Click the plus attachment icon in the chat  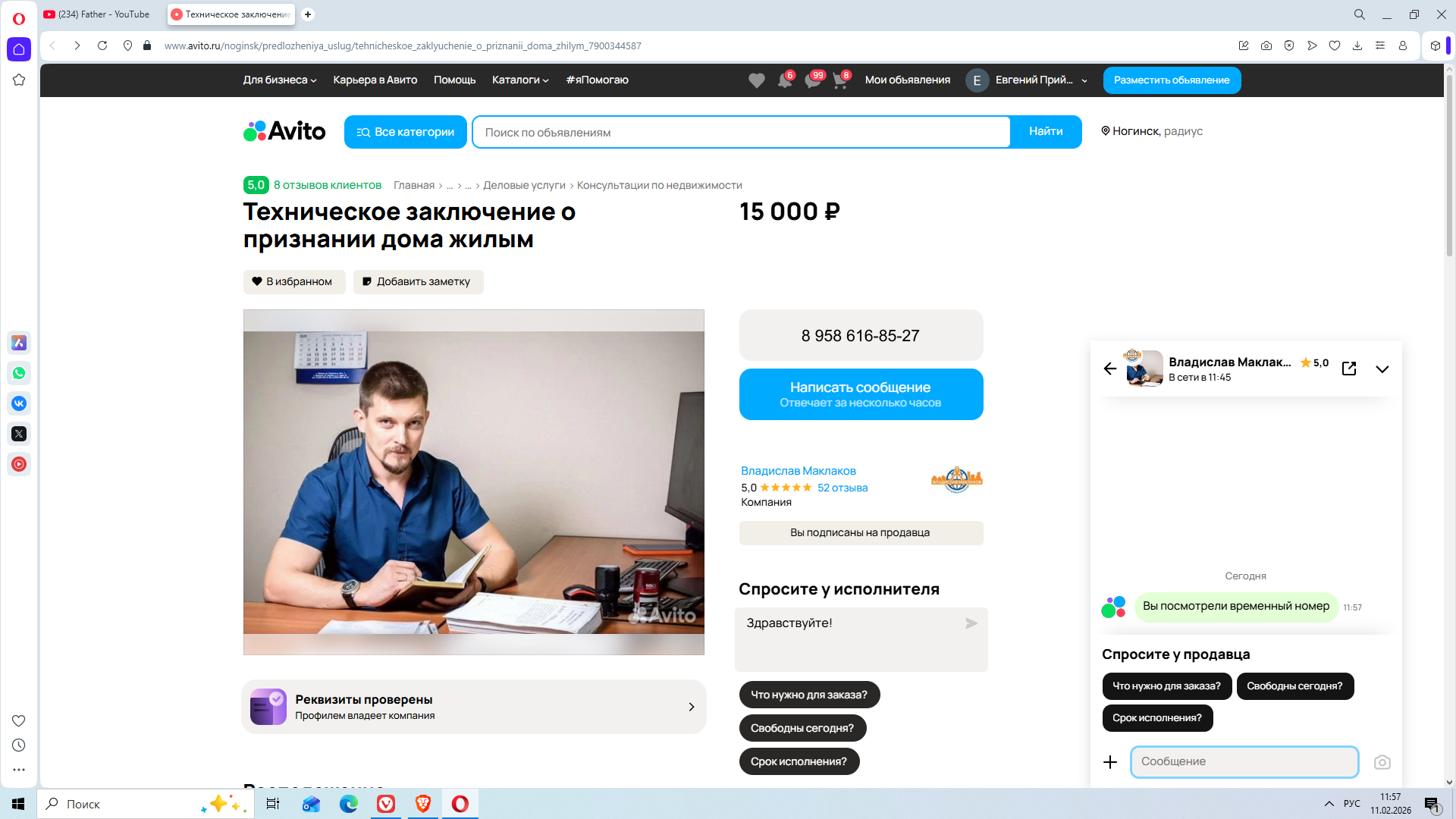tap(1110, 762)
